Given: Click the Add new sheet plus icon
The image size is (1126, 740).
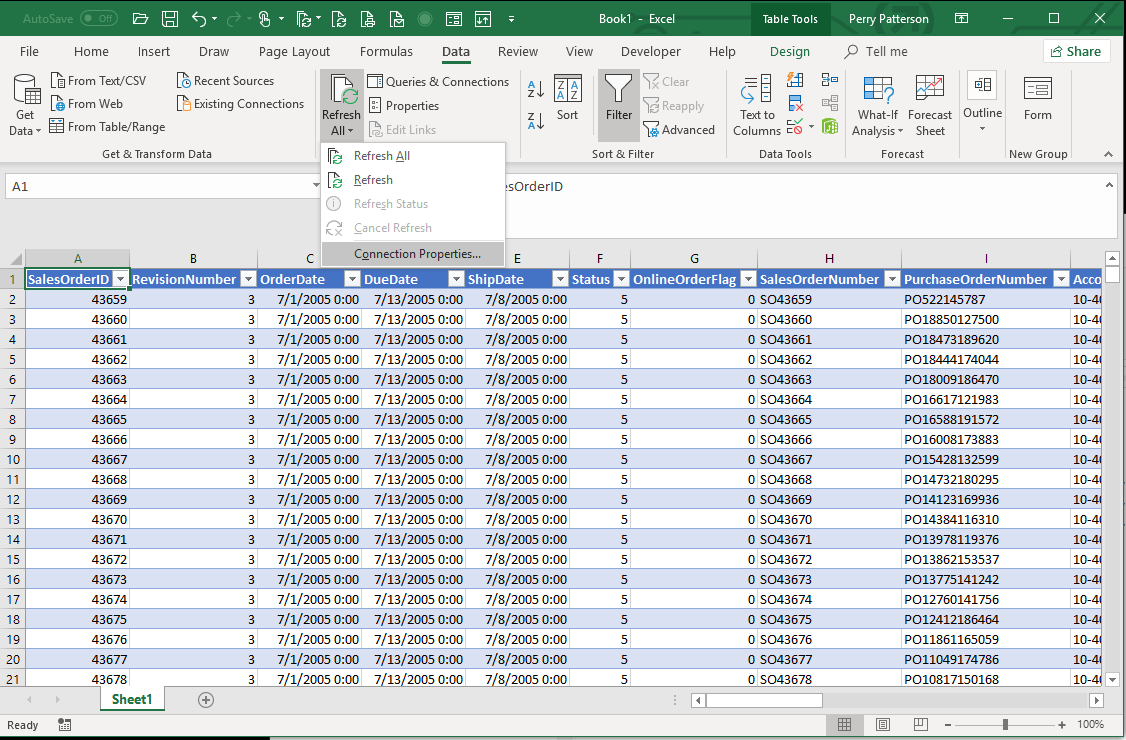Looking at the screenshot, I should click(206, 700).
